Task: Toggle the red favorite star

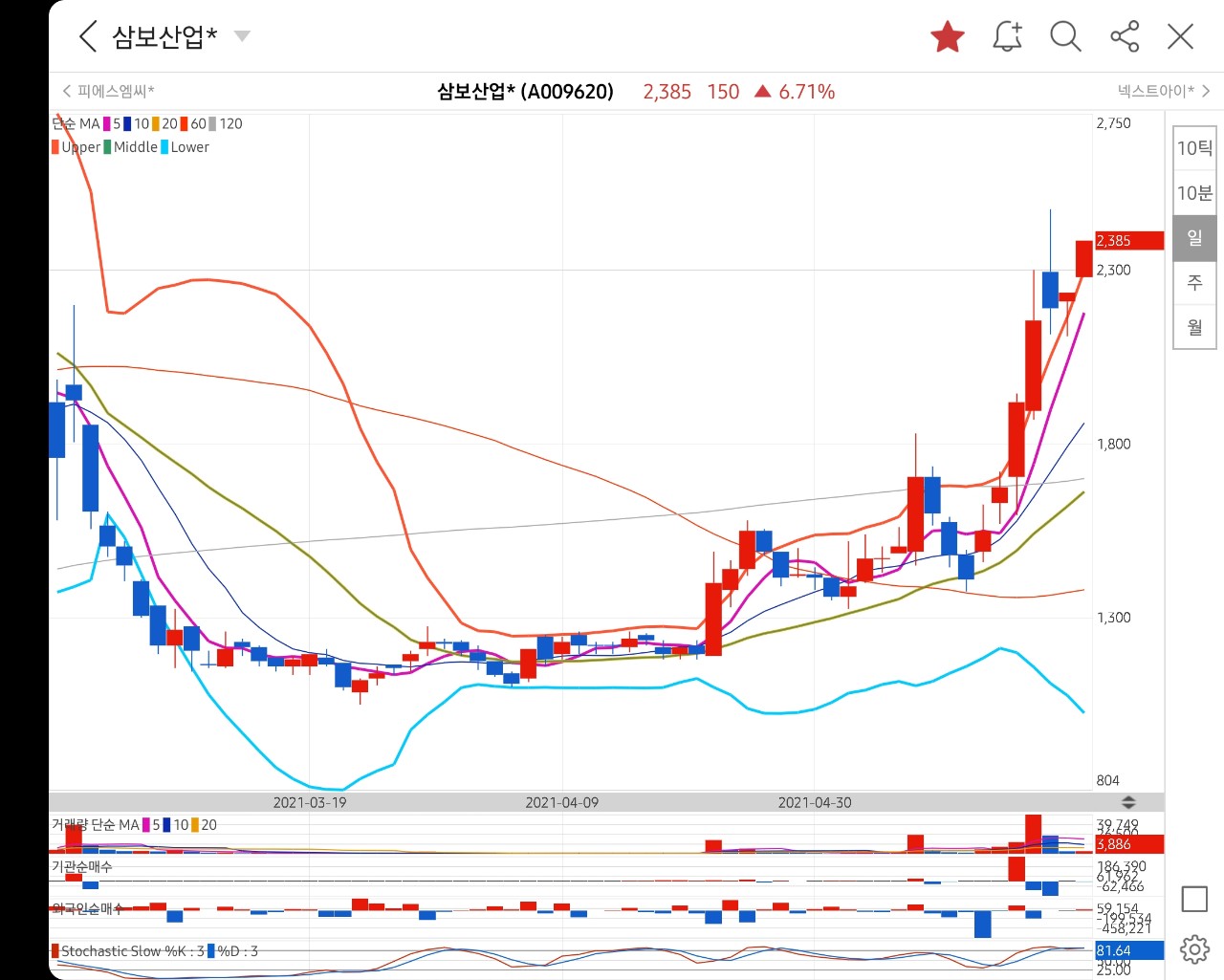Action: pos(948,36)
